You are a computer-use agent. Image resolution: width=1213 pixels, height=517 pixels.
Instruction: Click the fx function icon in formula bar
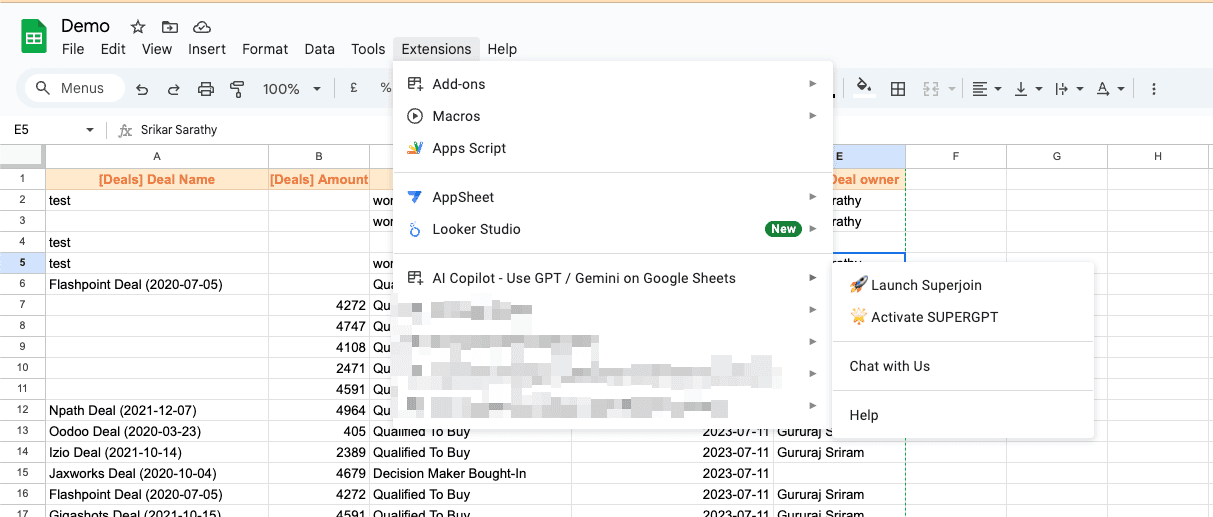[125, 130]
